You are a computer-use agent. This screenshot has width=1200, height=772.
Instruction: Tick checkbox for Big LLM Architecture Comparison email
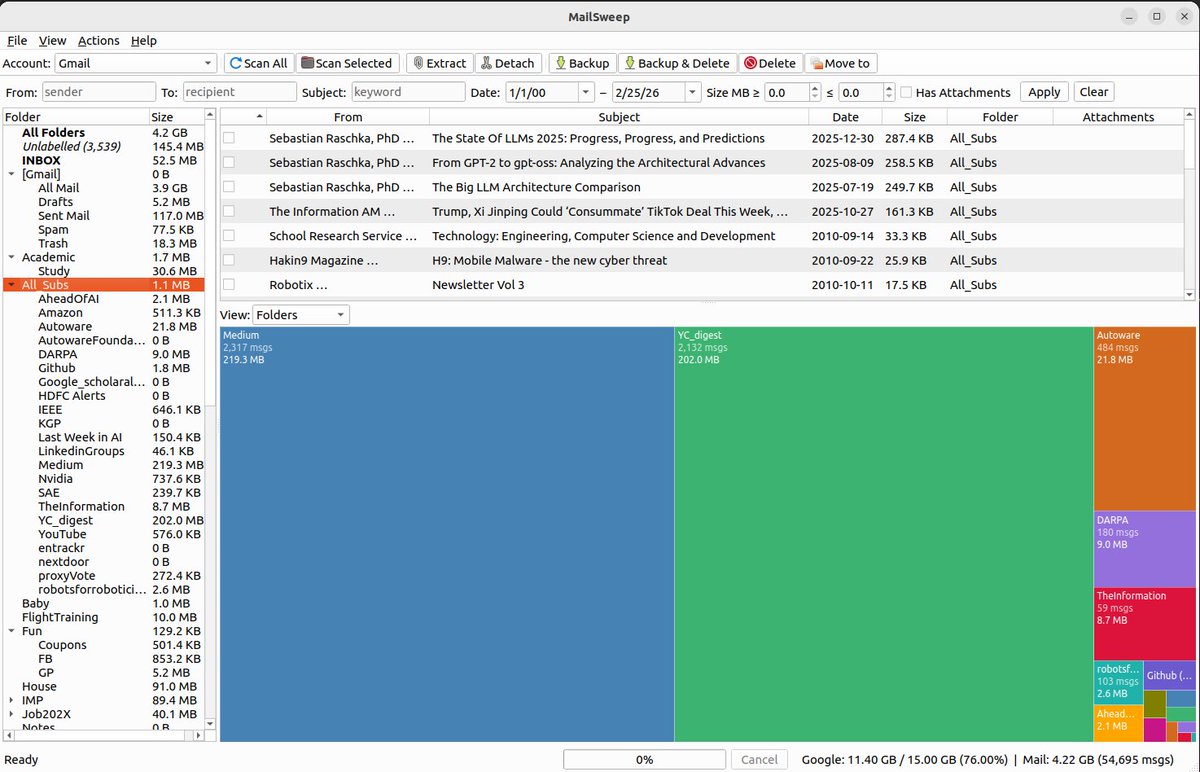[229, 187]
